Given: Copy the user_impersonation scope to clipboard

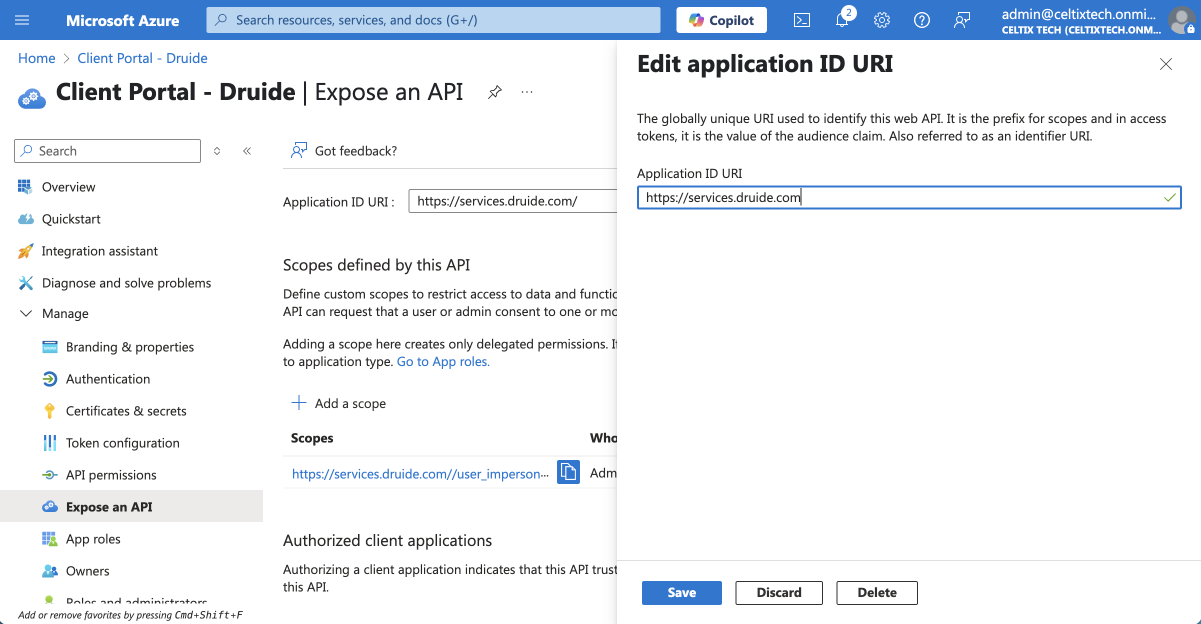Looking at the screenshot, I should [x=568, y=473].
